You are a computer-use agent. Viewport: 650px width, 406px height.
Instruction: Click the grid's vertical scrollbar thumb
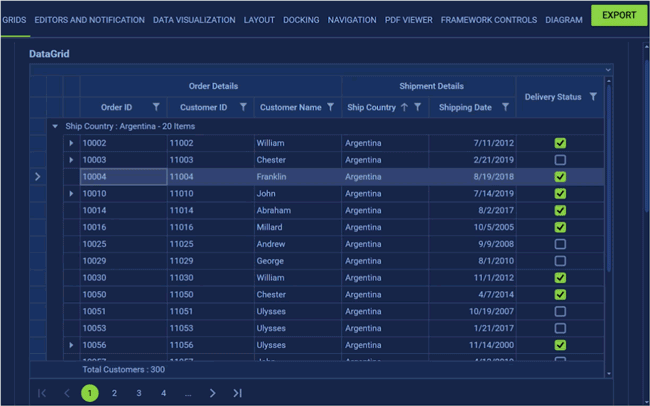[609, 178]
